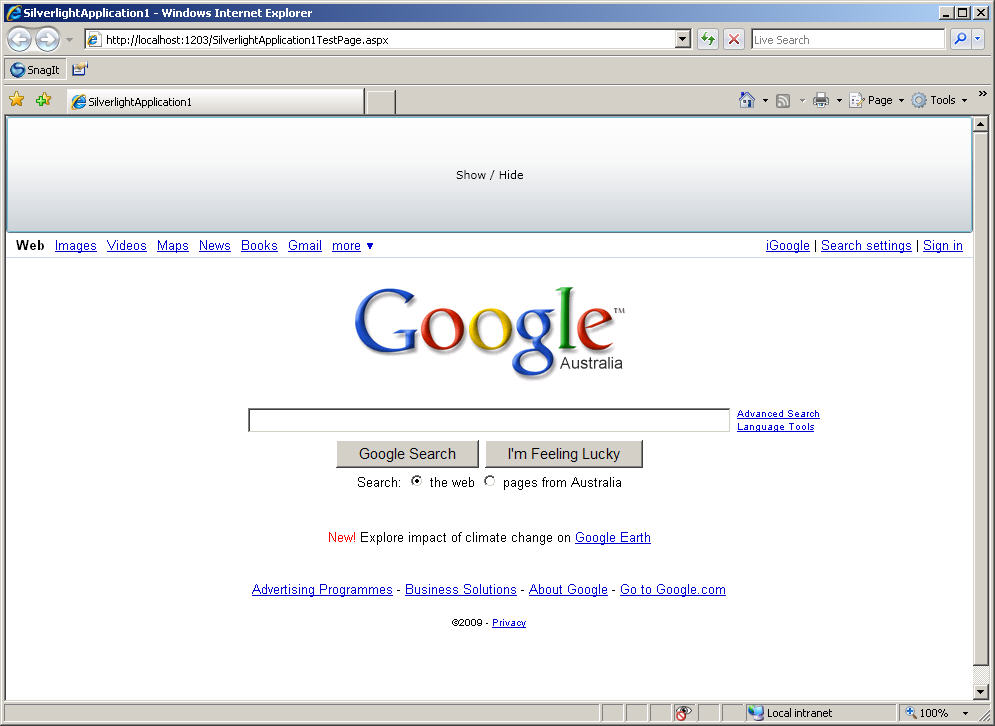This screenshot has height=726, width=995.
Task: Click the browser Back arrow button
Action: coord(19,39)
